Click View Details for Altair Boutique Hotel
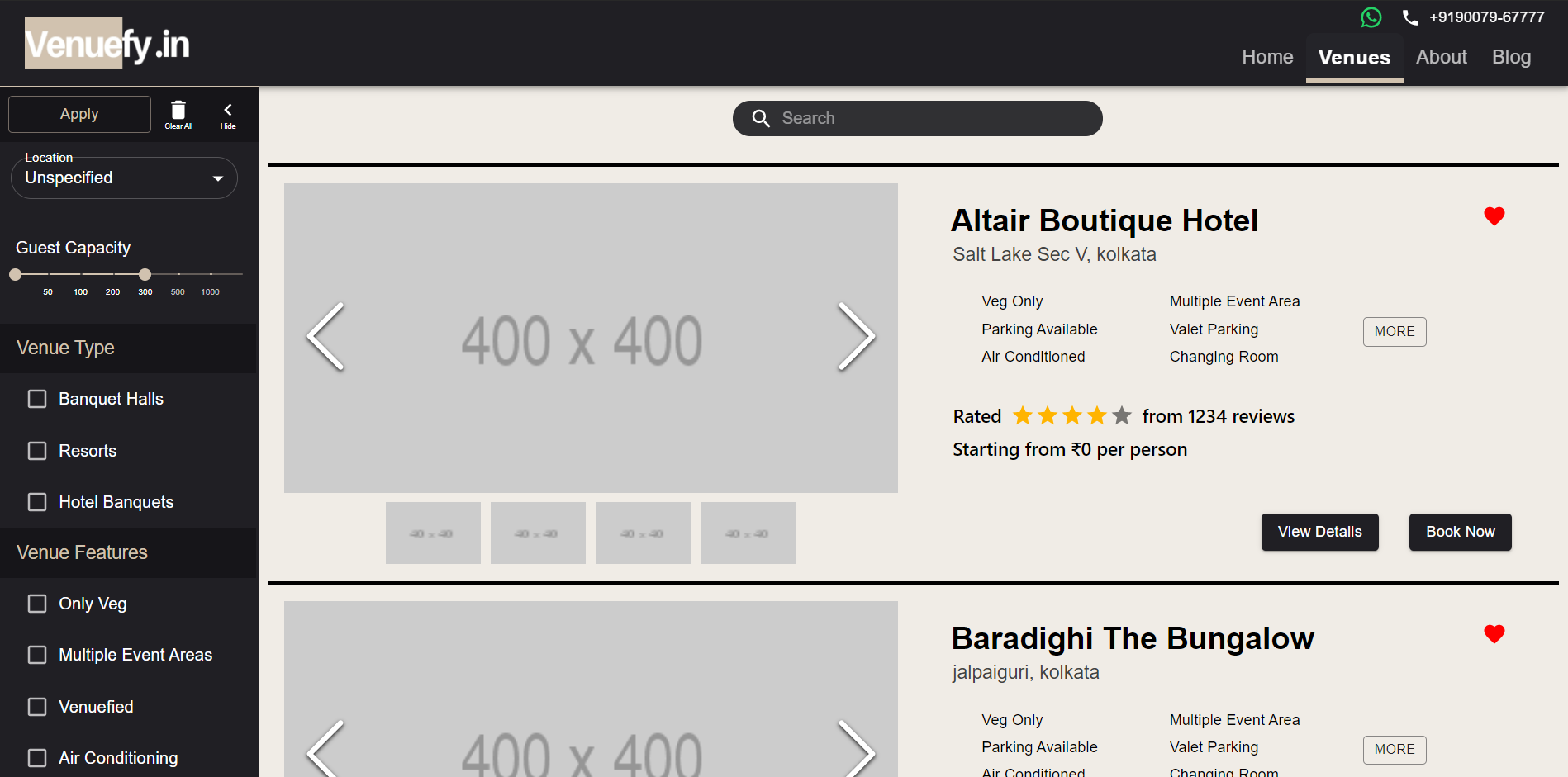 point(1320,532)
